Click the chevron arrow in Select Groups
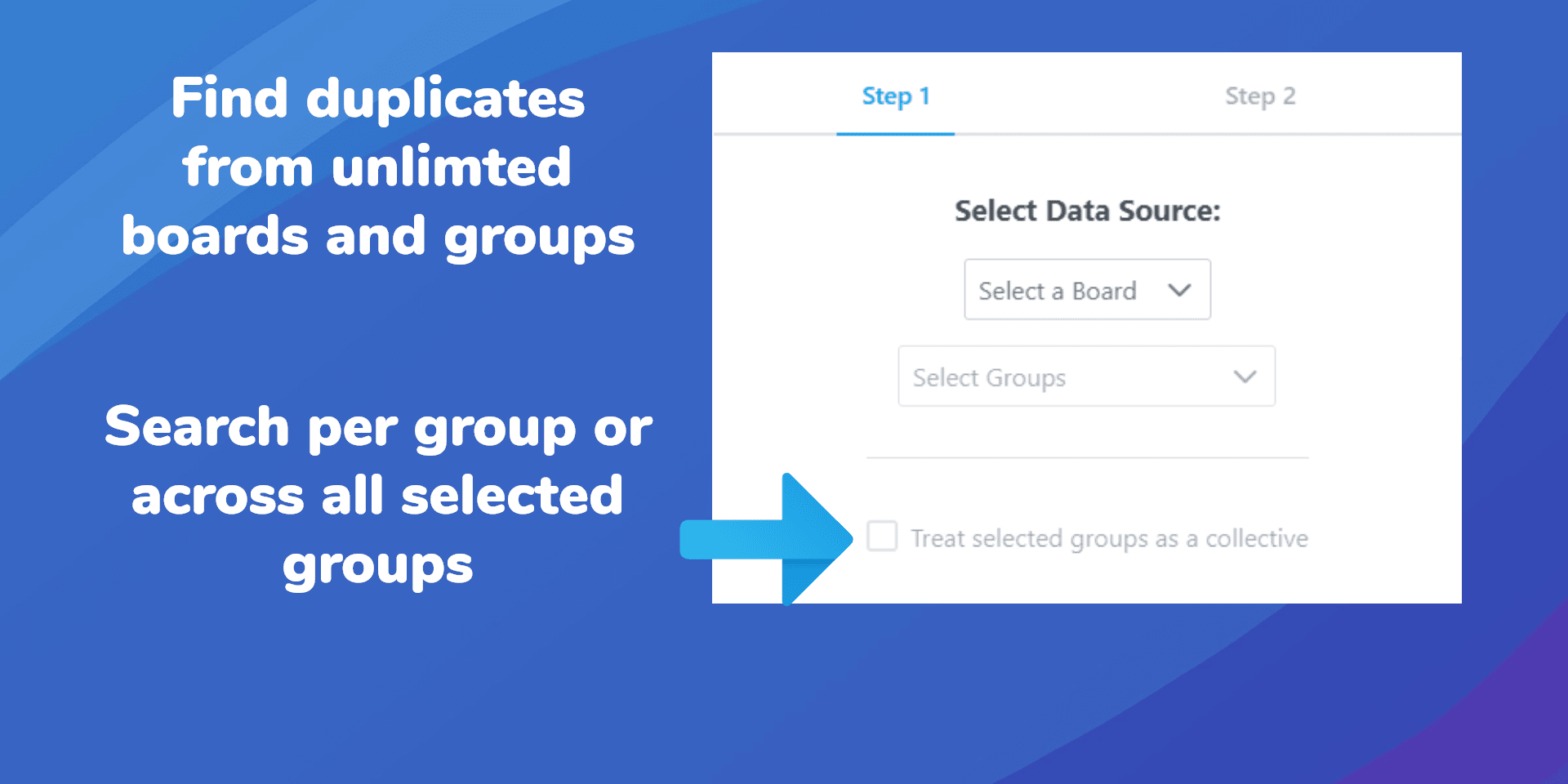This screenshot has width=1568, height=784. tap(1245, 376)
